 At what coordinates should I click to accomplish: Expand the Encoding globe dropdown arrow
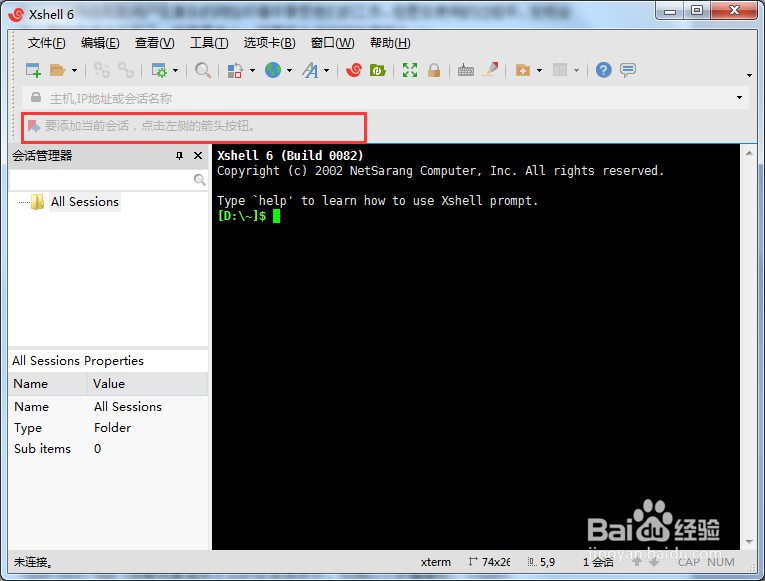coord(289,71)
